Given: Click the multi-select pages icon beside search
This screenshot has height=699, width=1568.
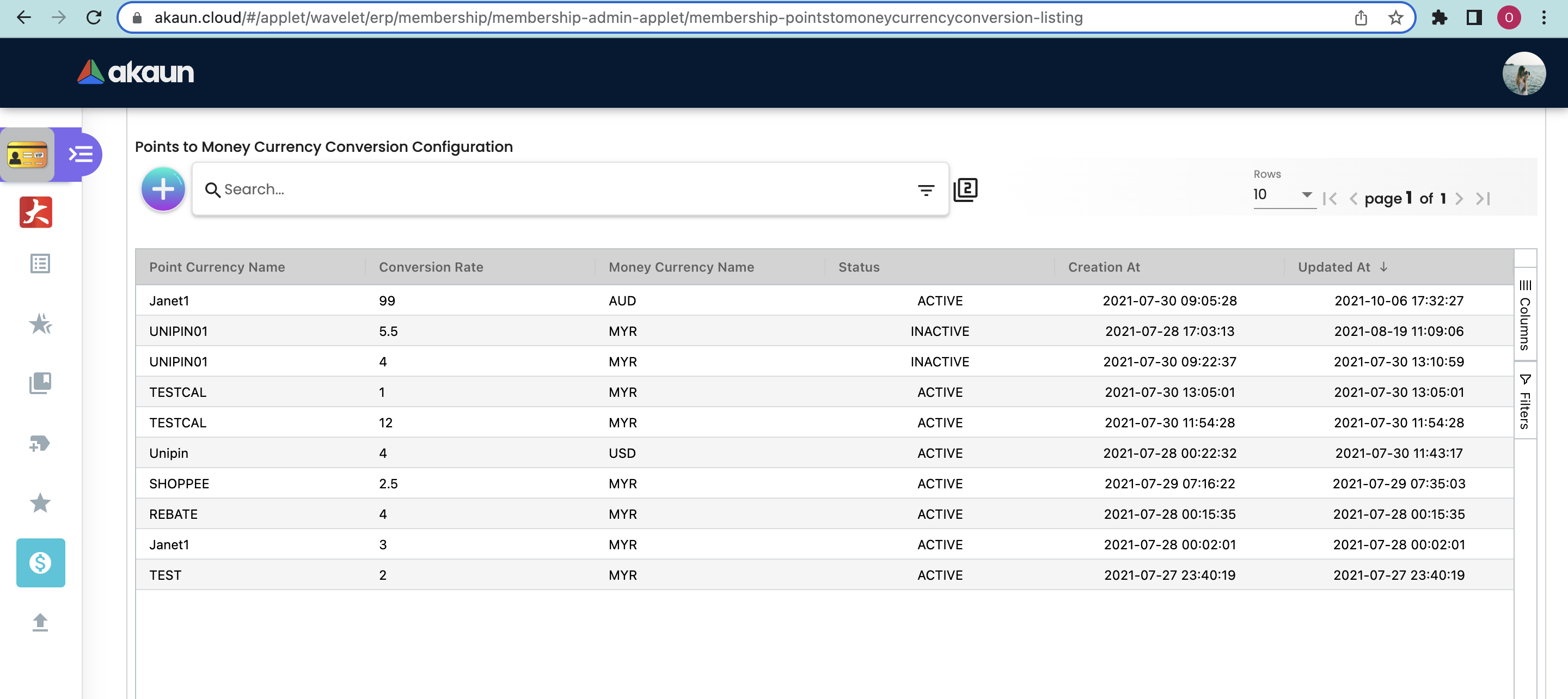Looking at the screenshot, I should [x=965, y=190].
